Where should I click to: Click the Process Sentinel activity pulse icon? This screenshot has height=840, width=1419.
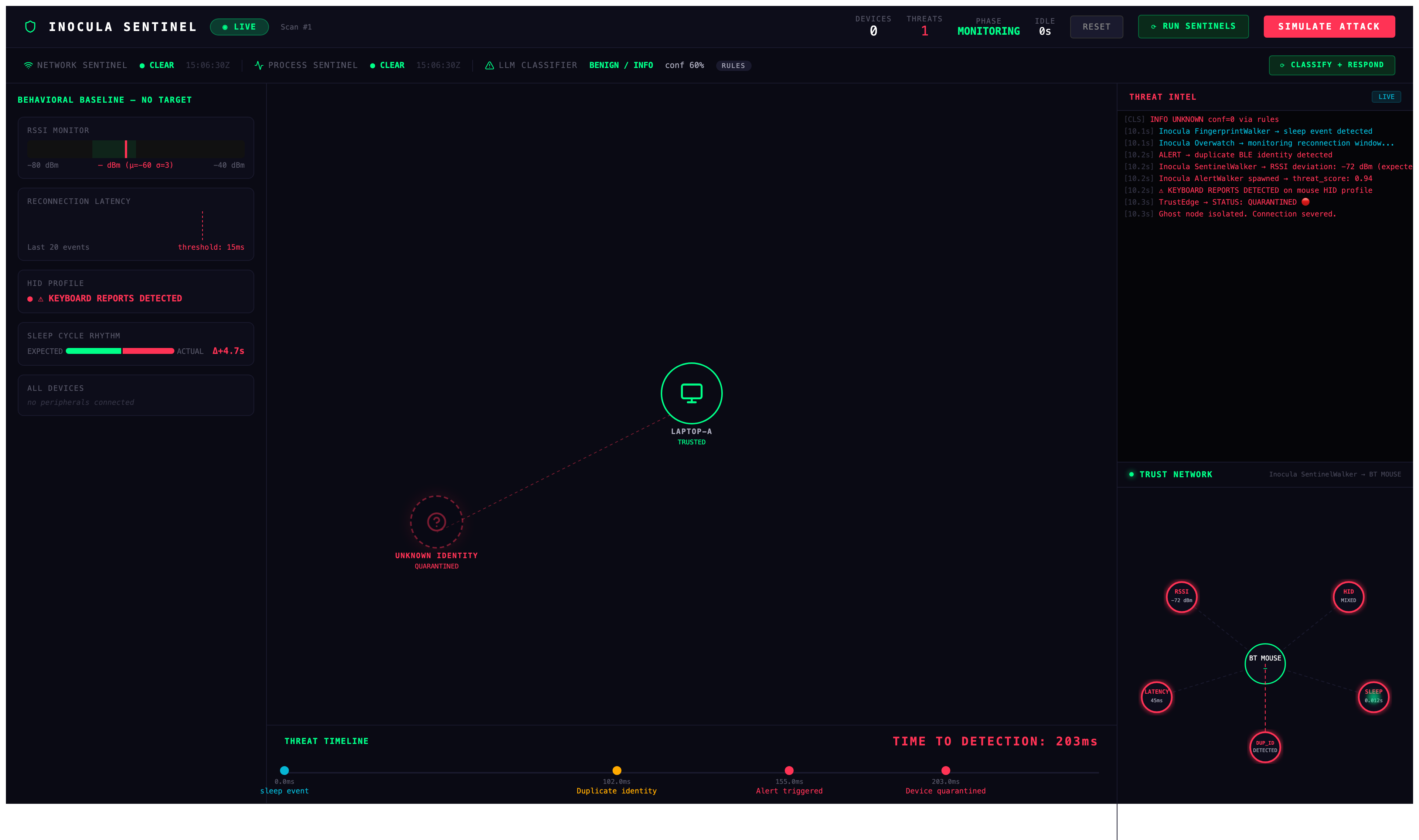click(259, 66)
